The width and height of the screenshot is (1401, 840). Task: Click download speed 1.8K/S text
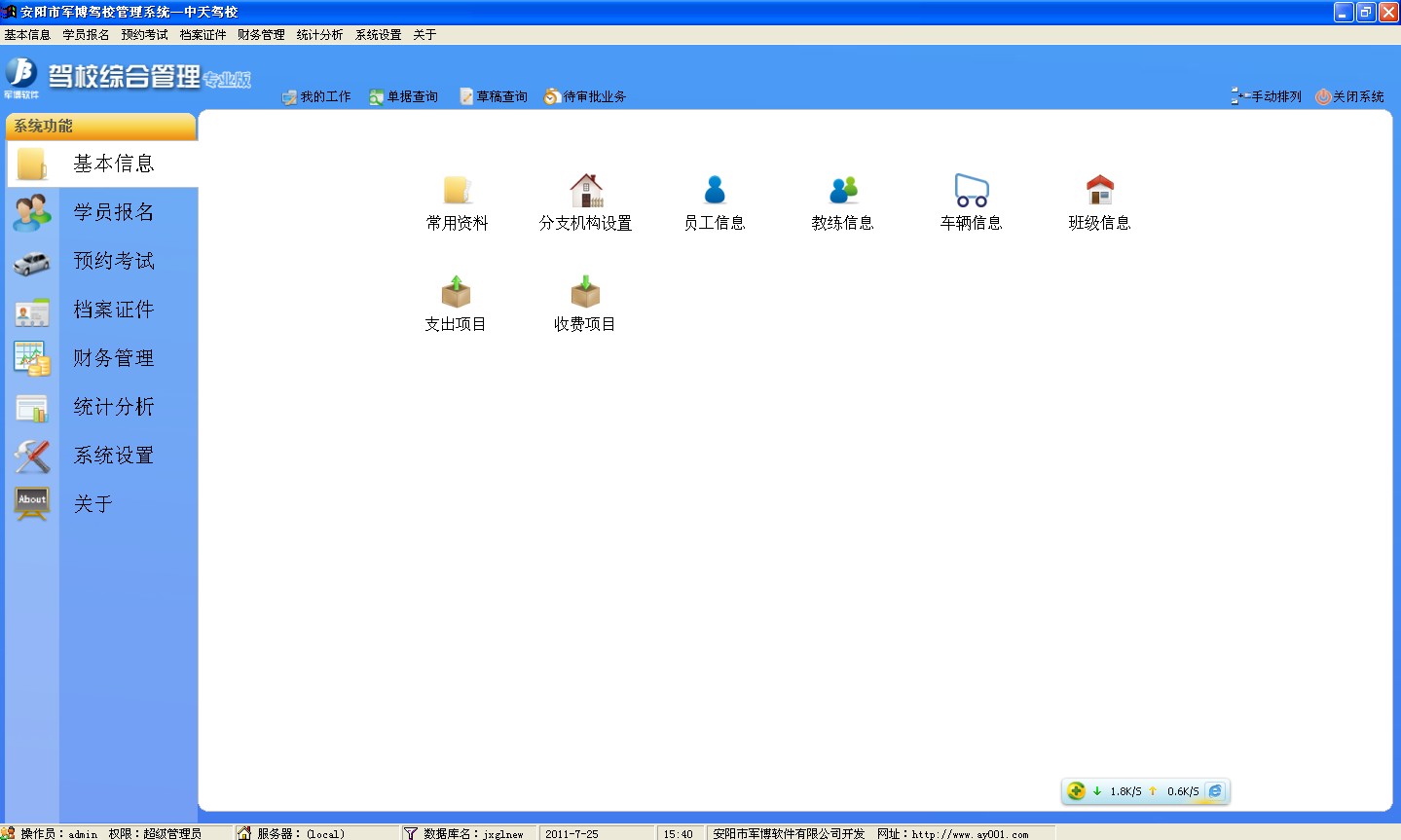pyautogui.click(x=1125, y=791)
